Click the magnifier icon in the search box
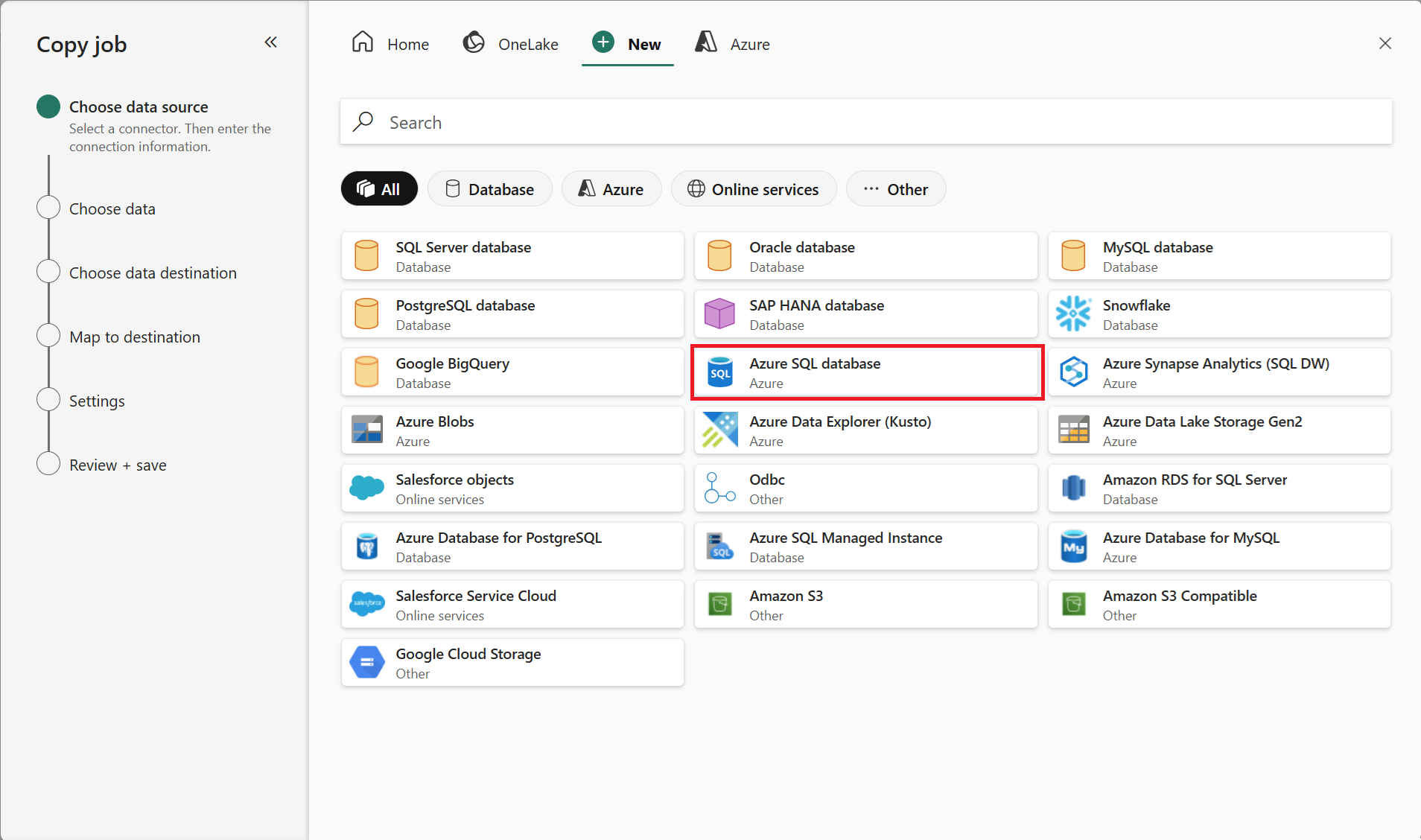 [363, 121]
